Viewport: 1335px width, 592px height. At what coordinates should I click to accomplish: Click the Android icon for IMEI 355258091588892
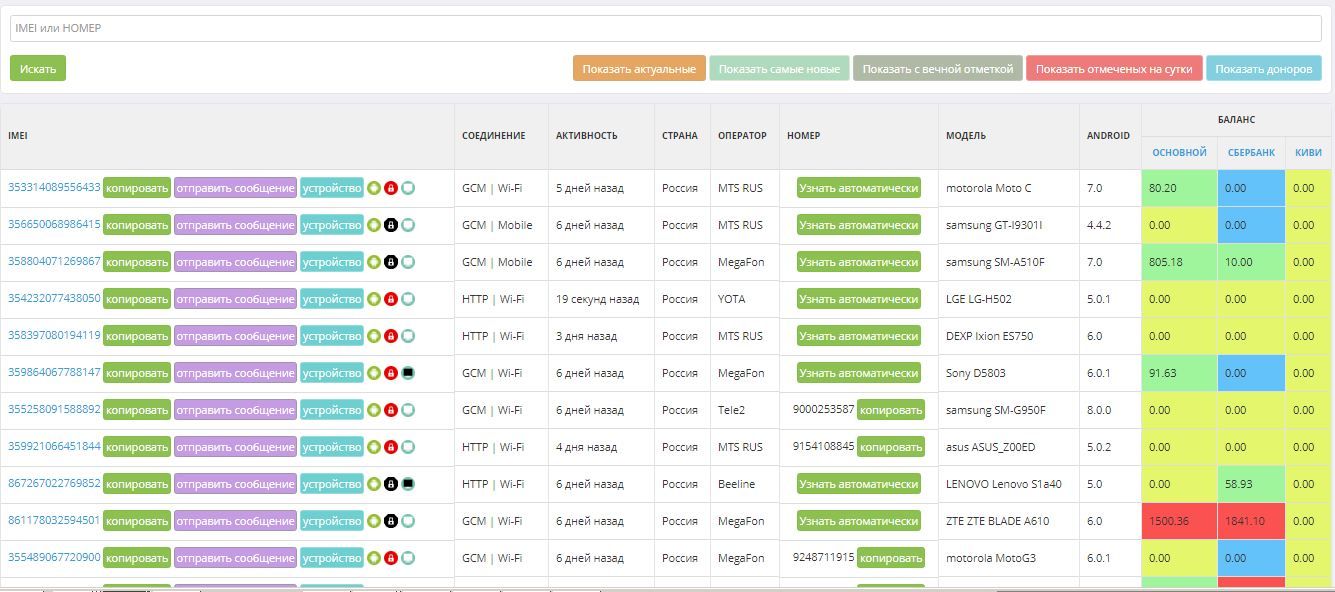[x=374, y=410]
